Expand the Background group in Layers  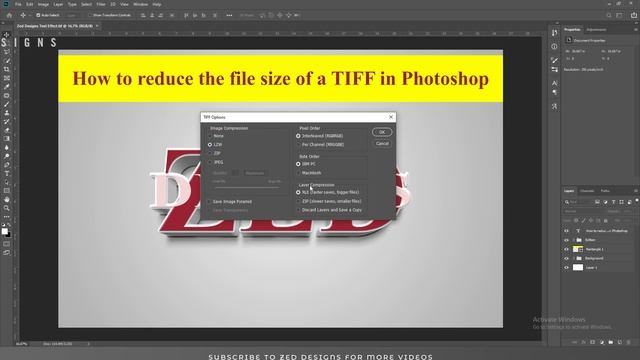pos(573,258)
